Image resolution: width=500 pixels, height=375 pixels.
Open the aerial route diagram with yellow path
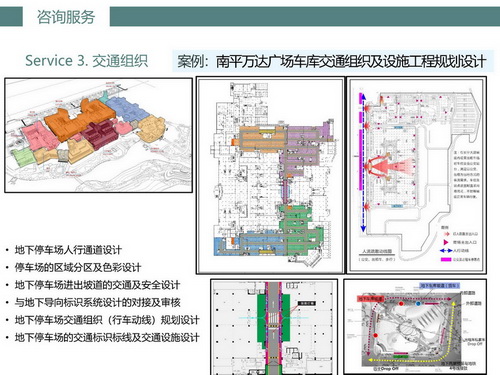415,327
